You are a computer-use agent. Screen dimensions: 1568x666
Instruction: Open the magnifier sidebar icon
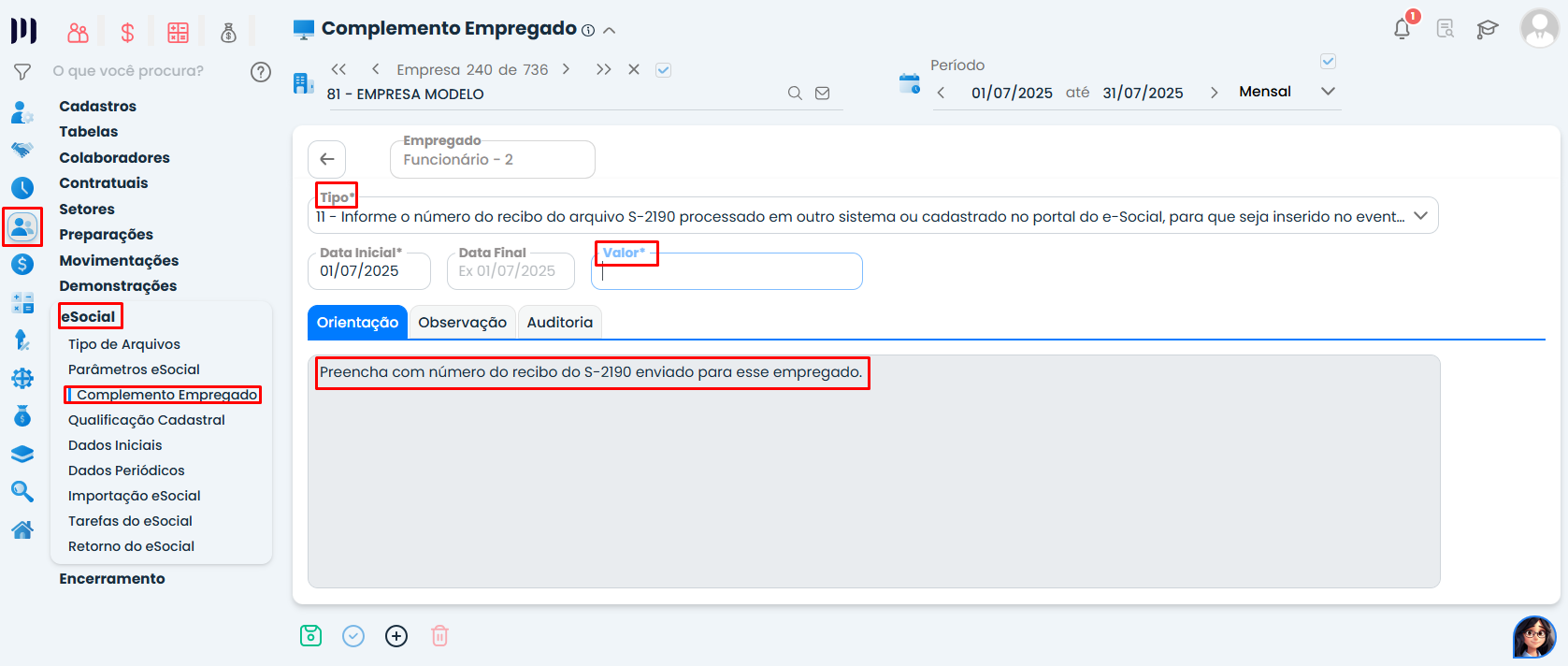[22, 491]
